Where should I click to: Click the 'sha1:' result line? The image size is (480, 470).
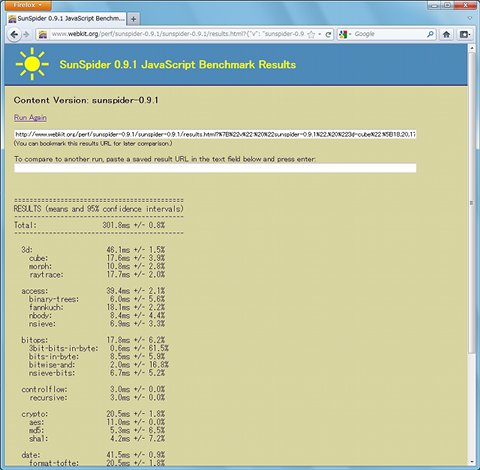click(x=97, y=439)
